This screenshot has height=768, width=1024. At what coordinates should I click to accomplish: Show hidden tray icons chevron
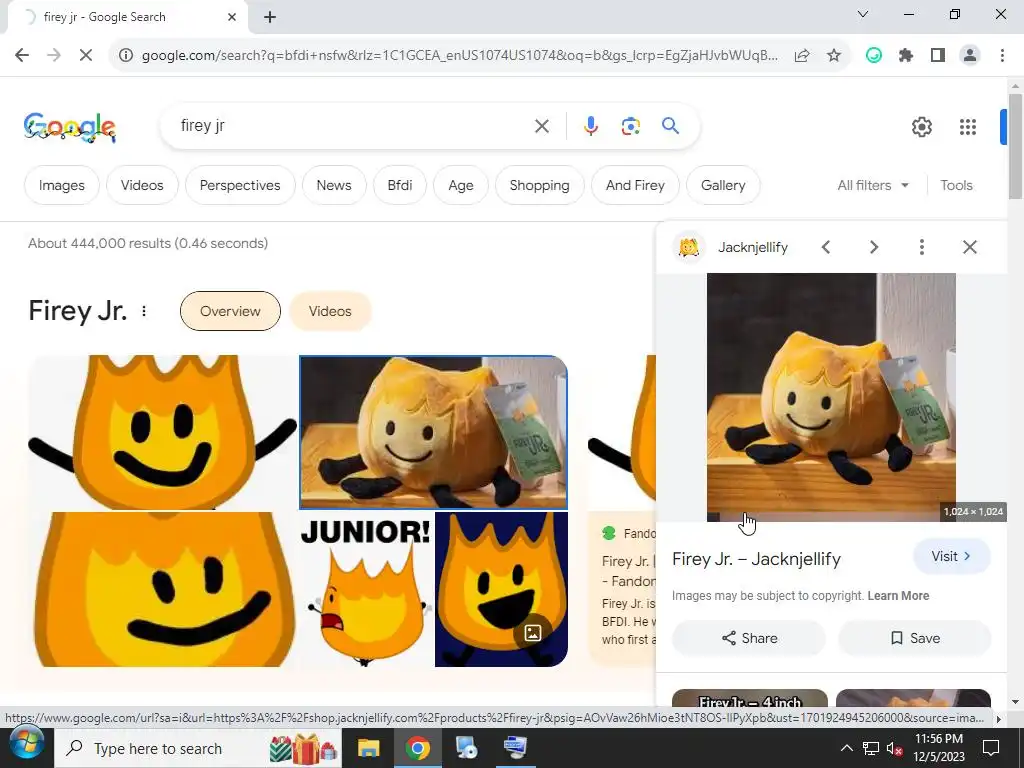[846, 748]
